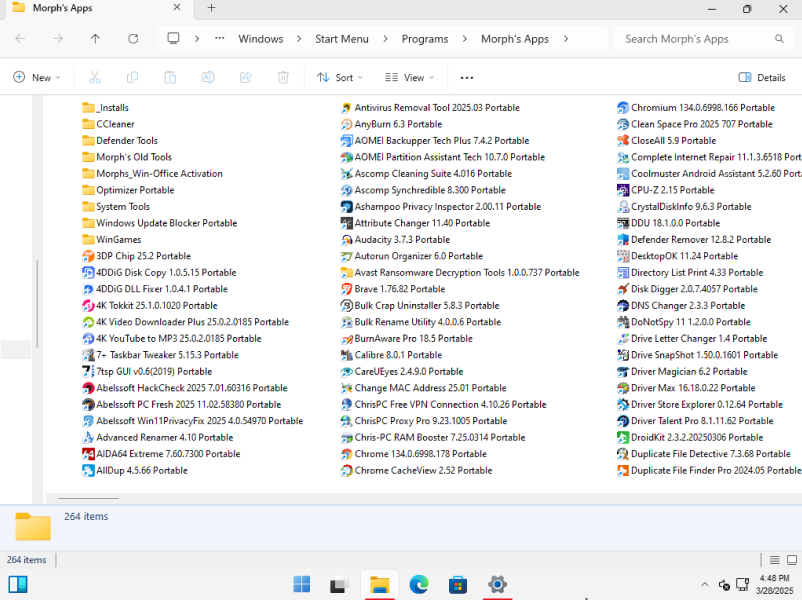Click the Rename icon in the toolbar
Screen dimensions: 802x600
click(208, 77)
